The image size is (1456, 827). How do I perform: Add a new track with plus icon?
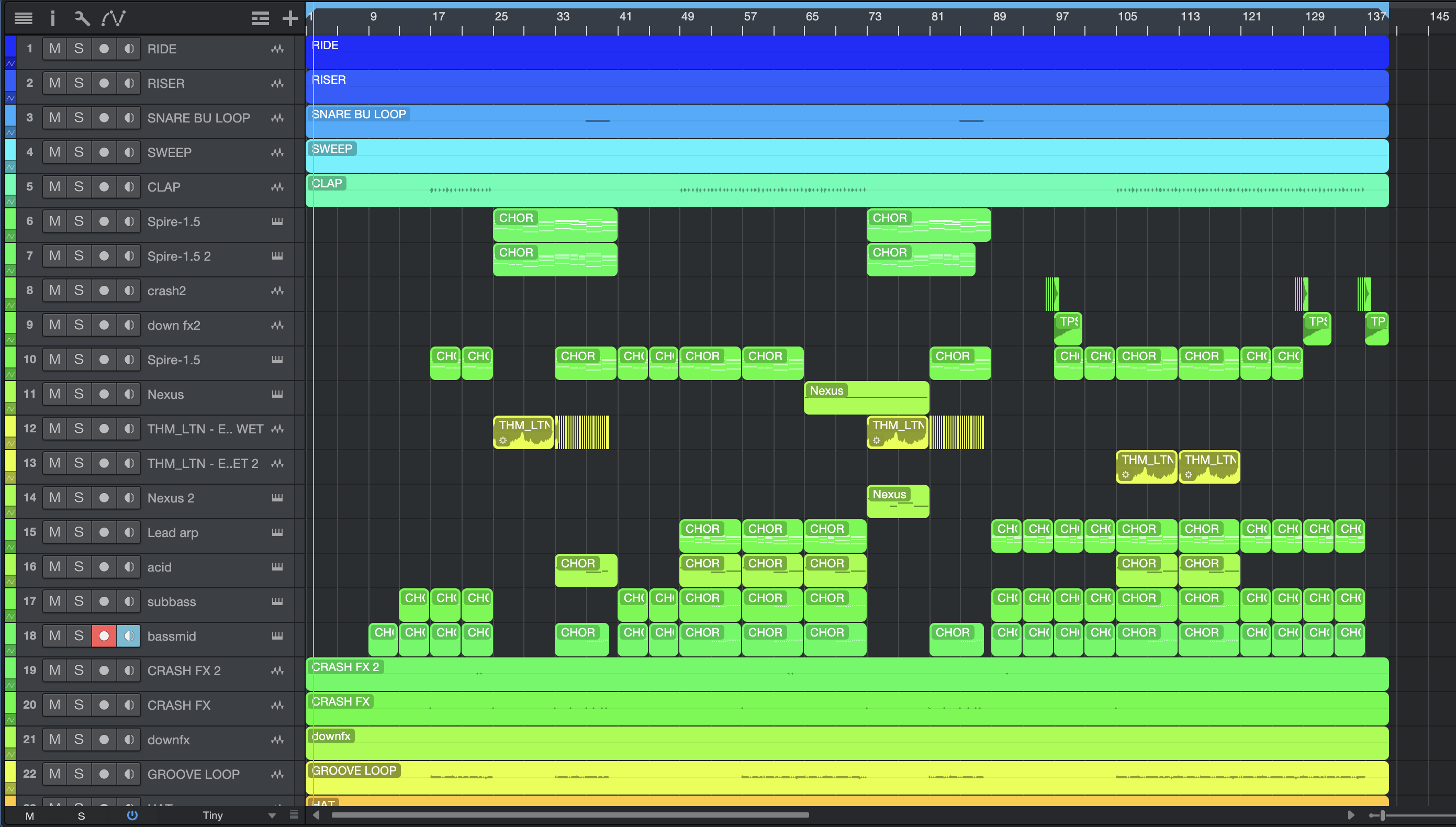(x=290, y=19)
